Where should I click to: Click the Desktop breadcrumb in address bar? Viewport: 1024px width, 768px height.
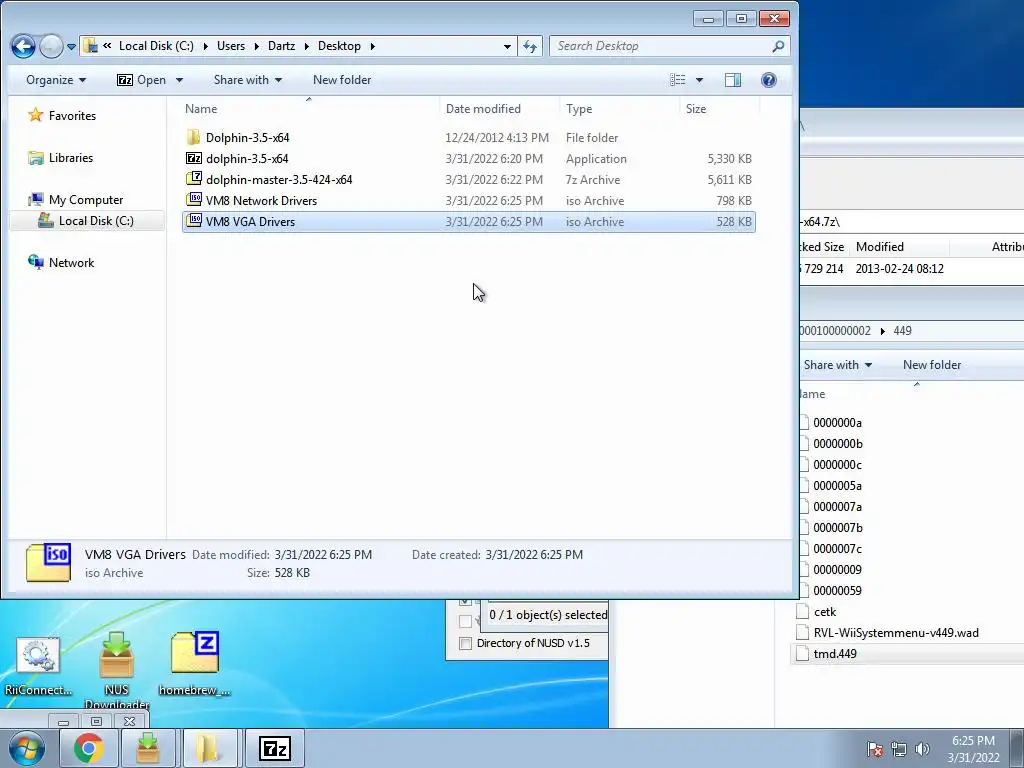pyautogui.click(x=339, y=46)
